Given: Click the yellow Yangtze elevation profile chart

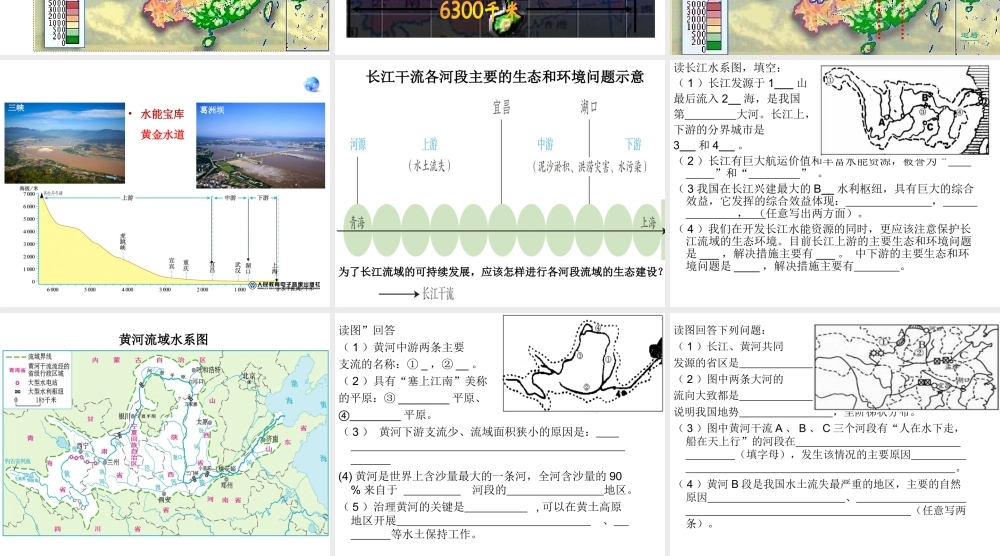Looking at the screenshot, I should pyautogui.click(x=159, y=241).
